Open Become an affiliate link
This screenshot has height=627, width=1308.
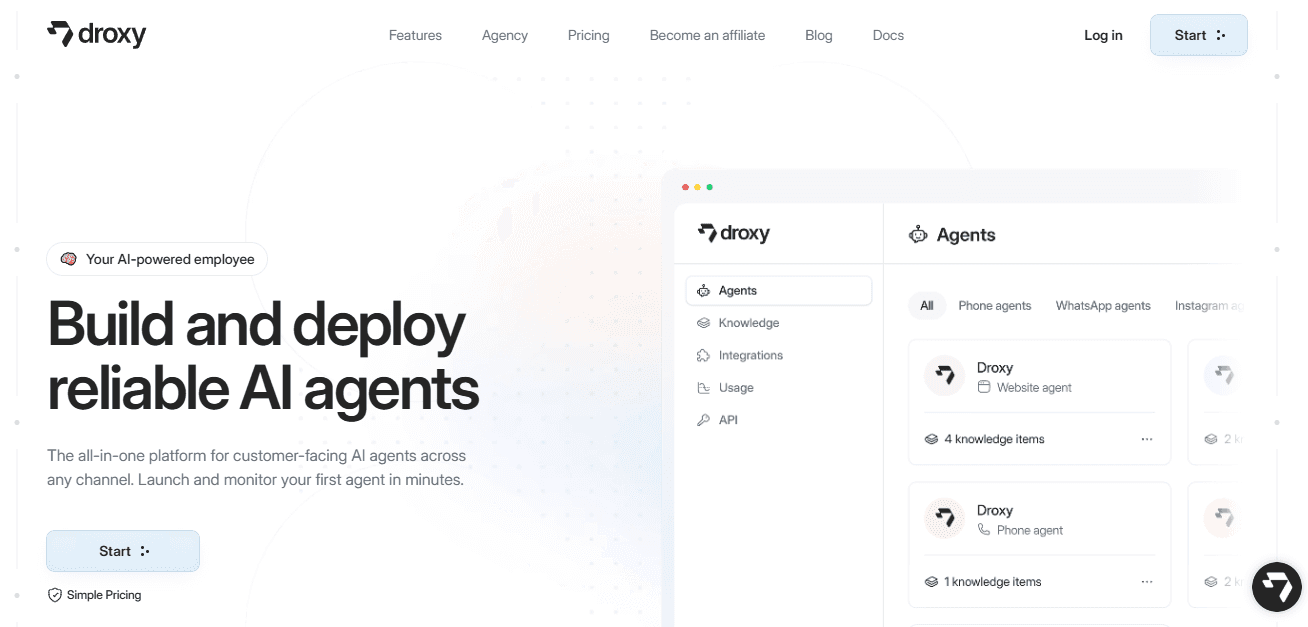pos(707,35)
